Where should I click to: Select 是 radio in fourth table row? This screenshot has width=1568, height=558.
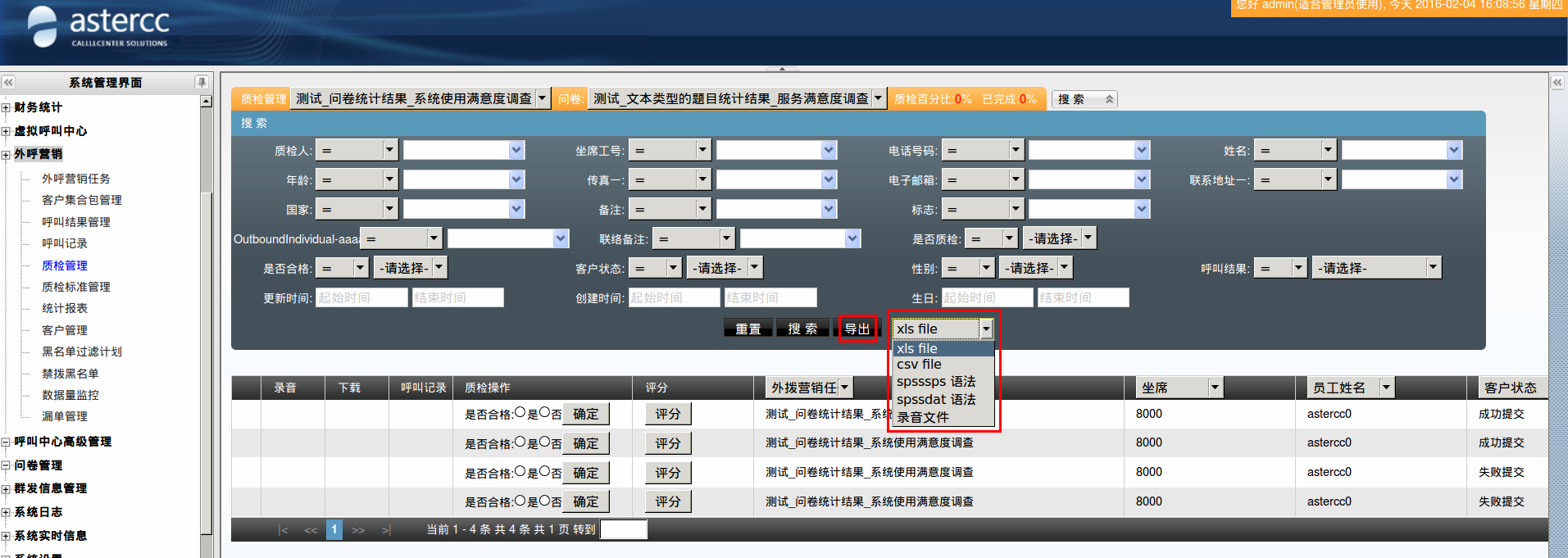pos(520,501)
